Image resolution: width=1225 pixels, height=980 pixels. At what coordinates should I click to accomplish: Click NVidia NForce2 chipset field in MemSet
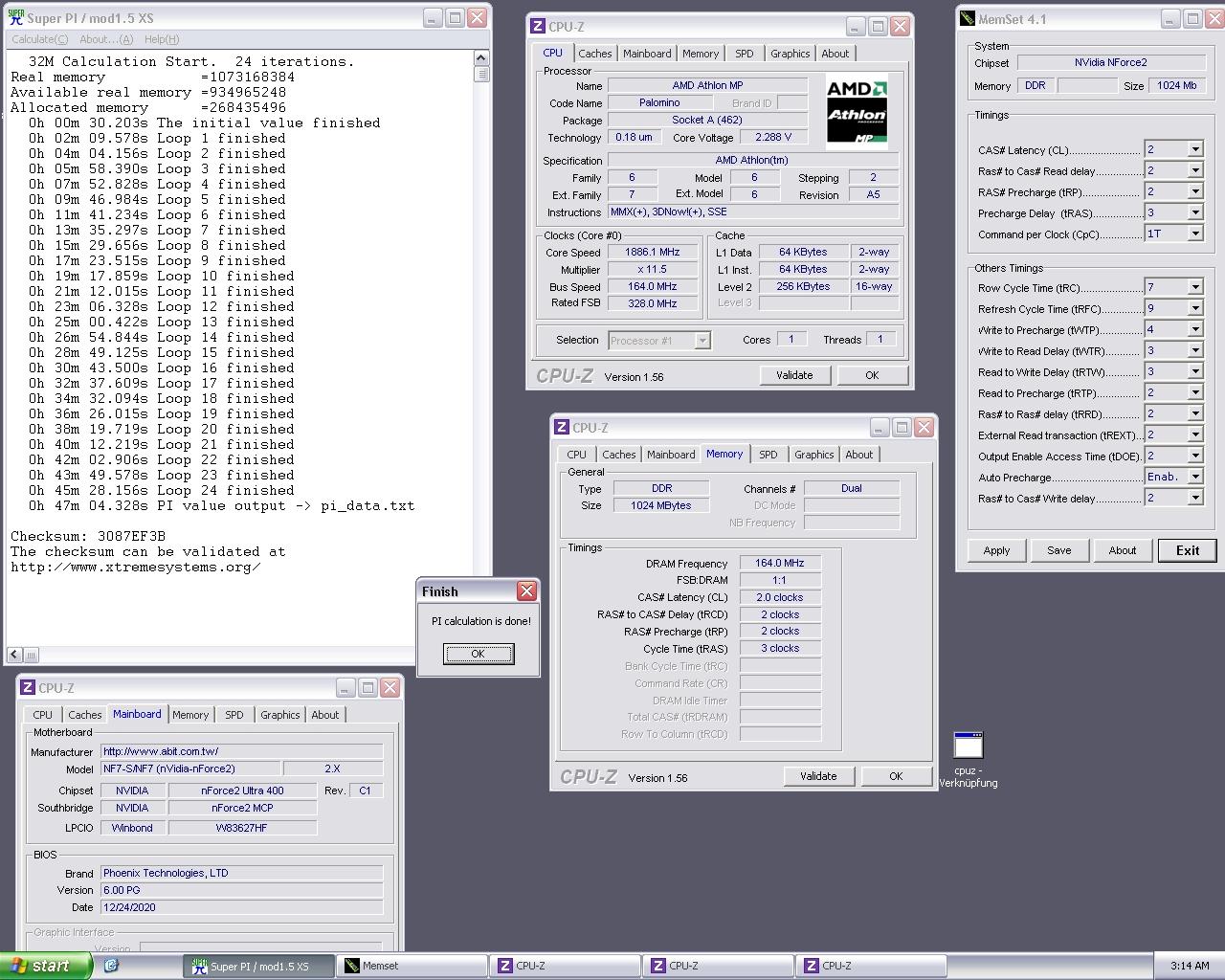pyautogui.click(x=1110, y=63)
